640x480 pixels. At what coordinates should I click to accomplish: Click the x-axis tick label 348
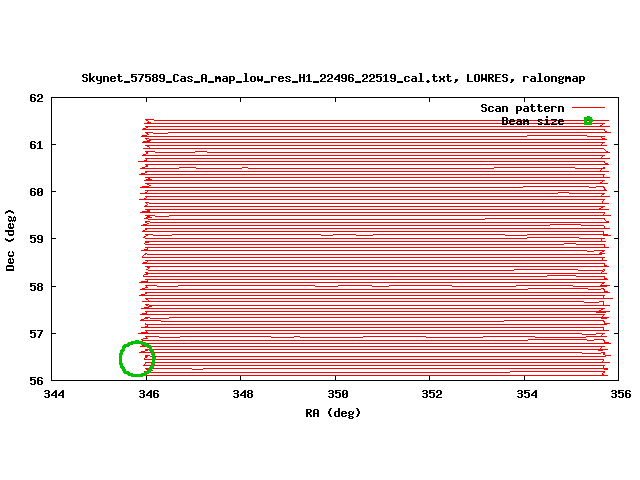coord(243,394)
